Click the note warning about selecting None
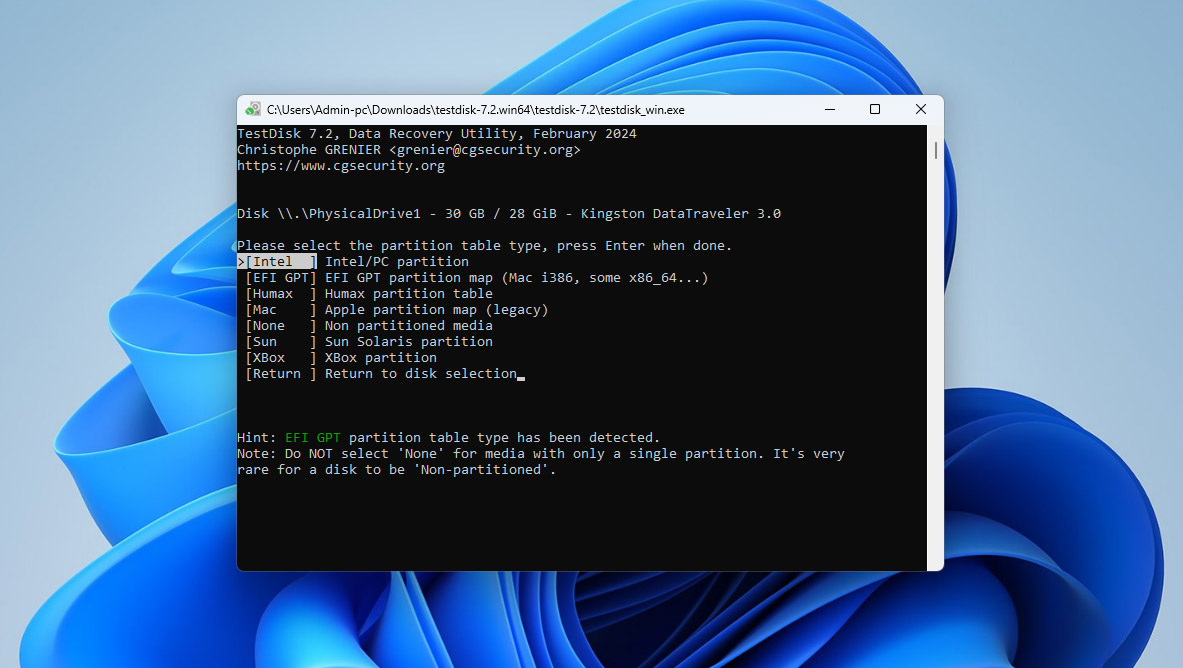Viewport: 1183px width, 668px height. [x=540, y=453]
